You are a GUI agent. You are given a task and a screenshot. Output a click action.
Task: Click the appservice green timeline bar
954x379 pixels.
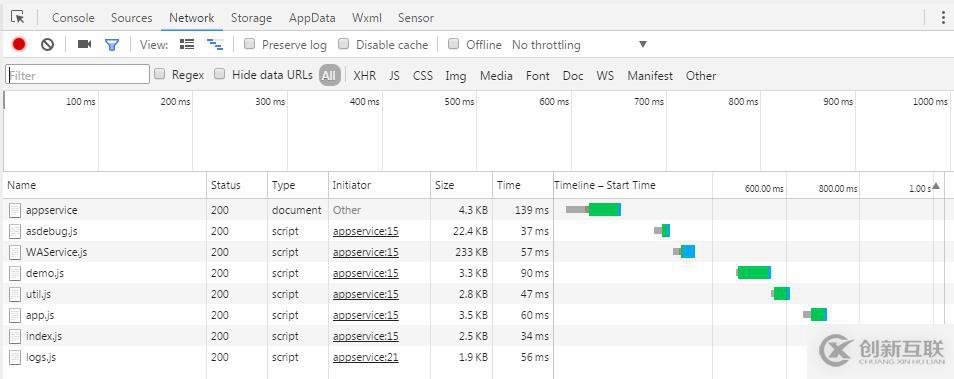604,209
